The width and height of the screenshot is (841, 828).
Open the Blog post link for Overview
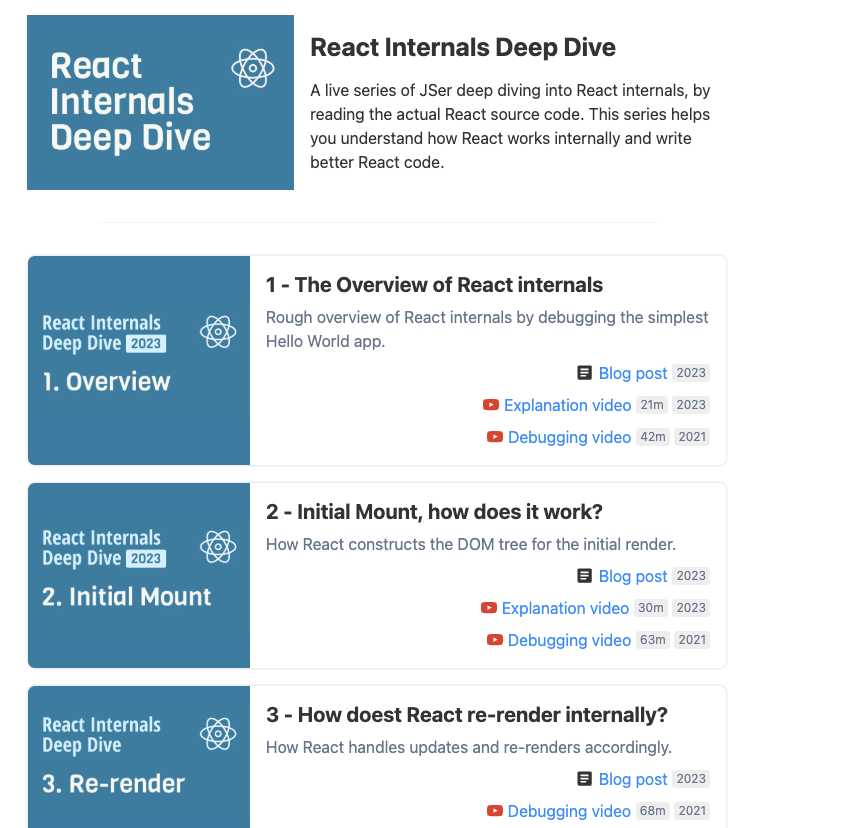click(632, 373)
